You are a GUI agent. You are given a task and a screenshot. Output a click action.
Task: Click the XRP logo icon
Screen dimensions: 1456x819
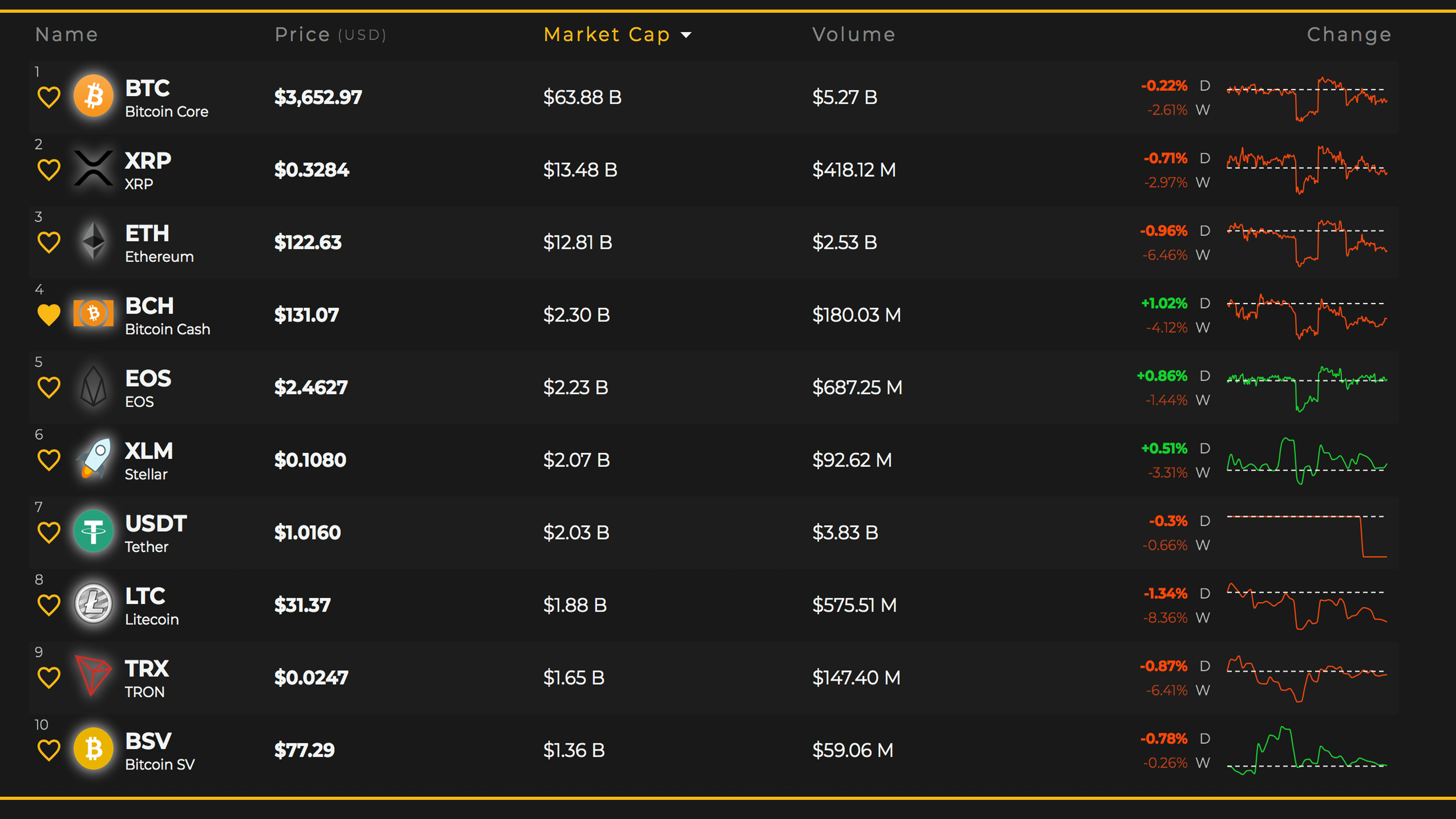[x=93, y=168]
